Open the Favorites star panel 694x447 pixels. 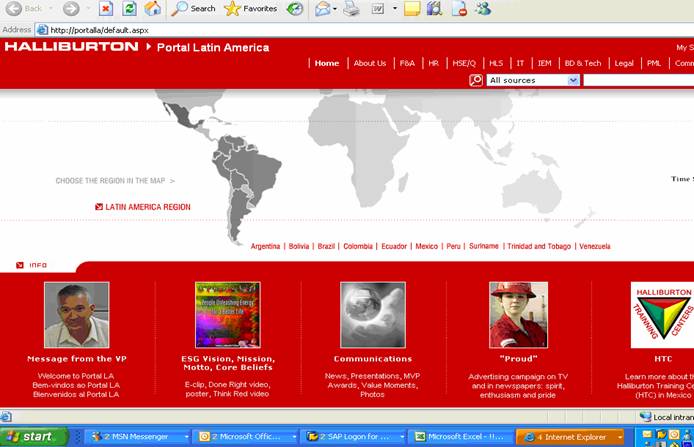click(x=251, y=8)
